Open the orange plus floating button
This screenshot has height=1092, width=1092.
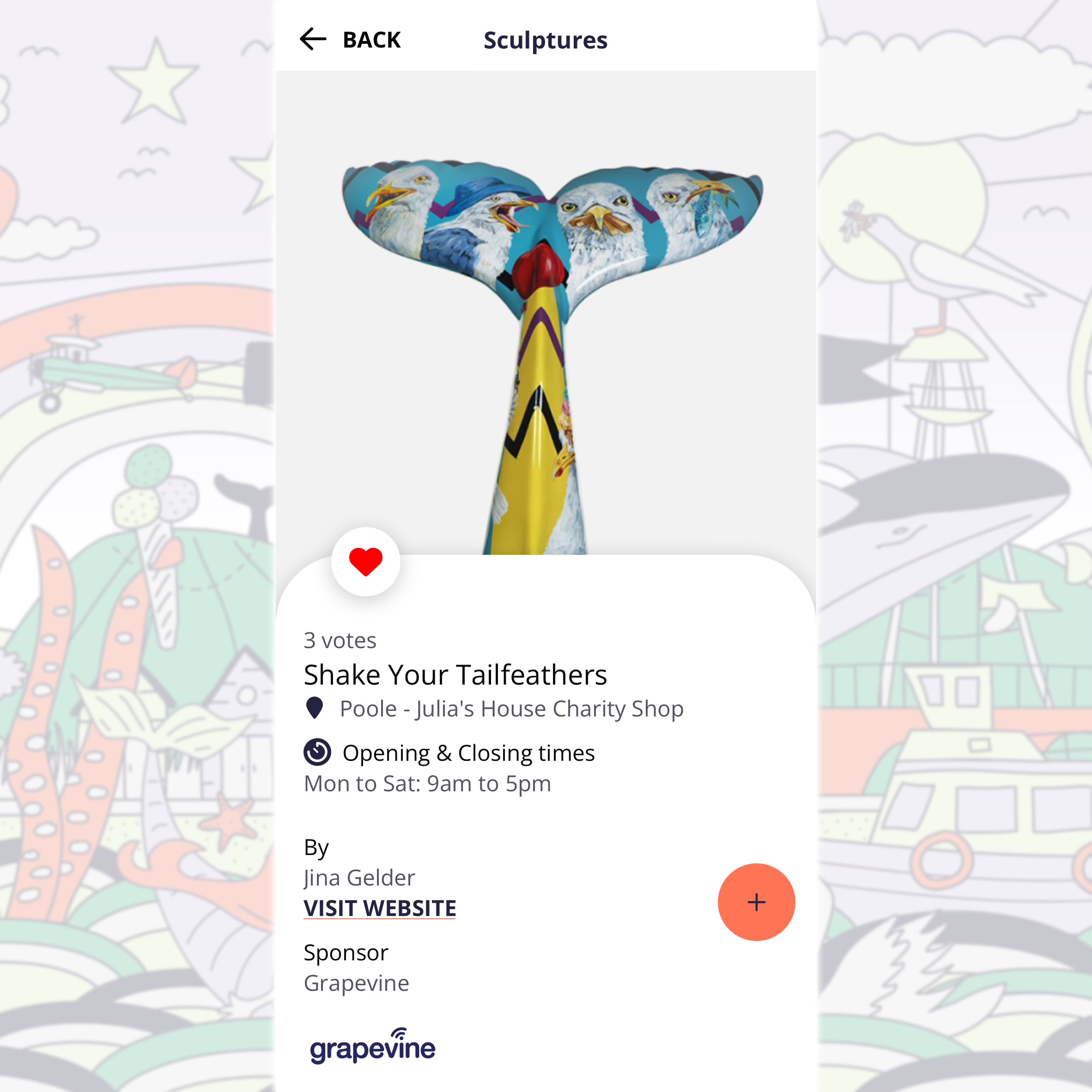coord(756,902)
